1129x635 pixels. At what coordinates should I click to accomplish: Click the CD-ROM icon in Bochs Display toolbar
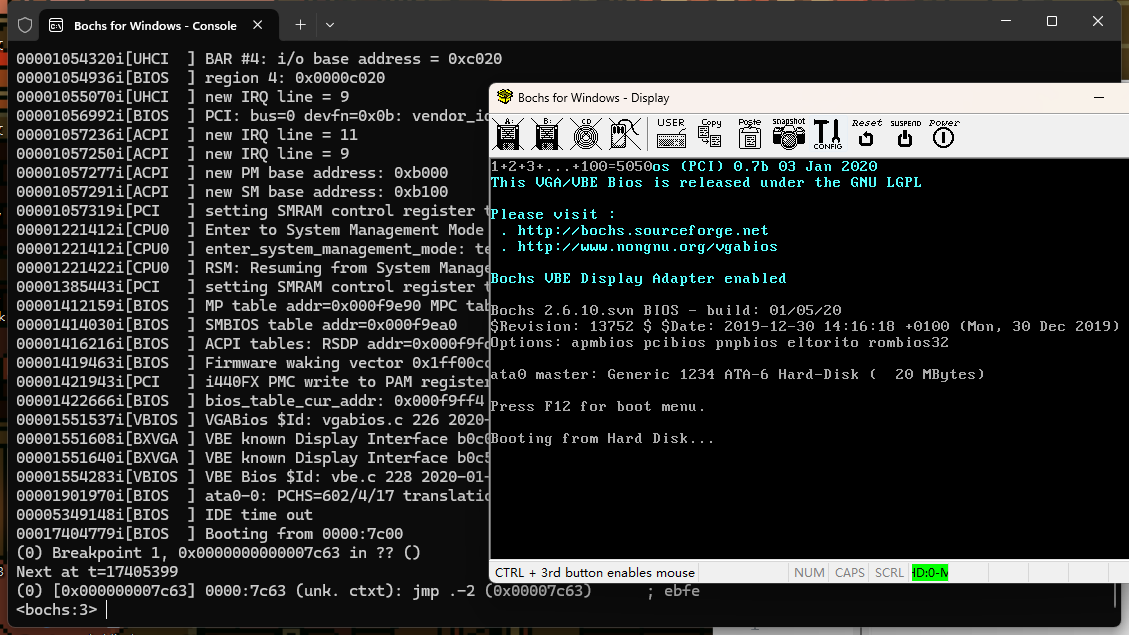585,134
